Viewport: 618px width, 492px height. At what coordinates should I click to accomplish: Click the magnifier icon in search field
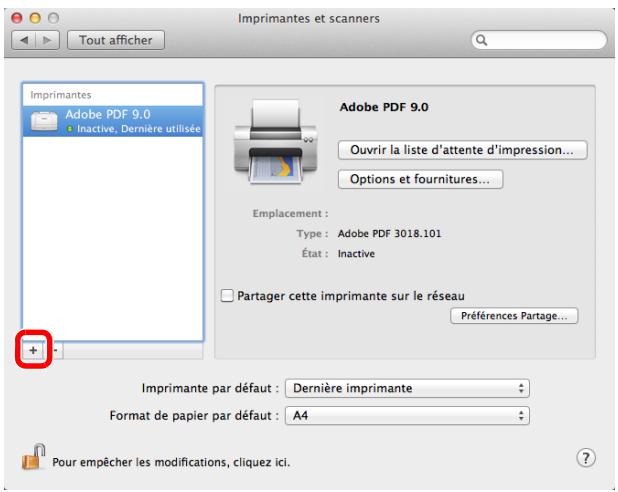pyautogui.click(x=481, y=40)
